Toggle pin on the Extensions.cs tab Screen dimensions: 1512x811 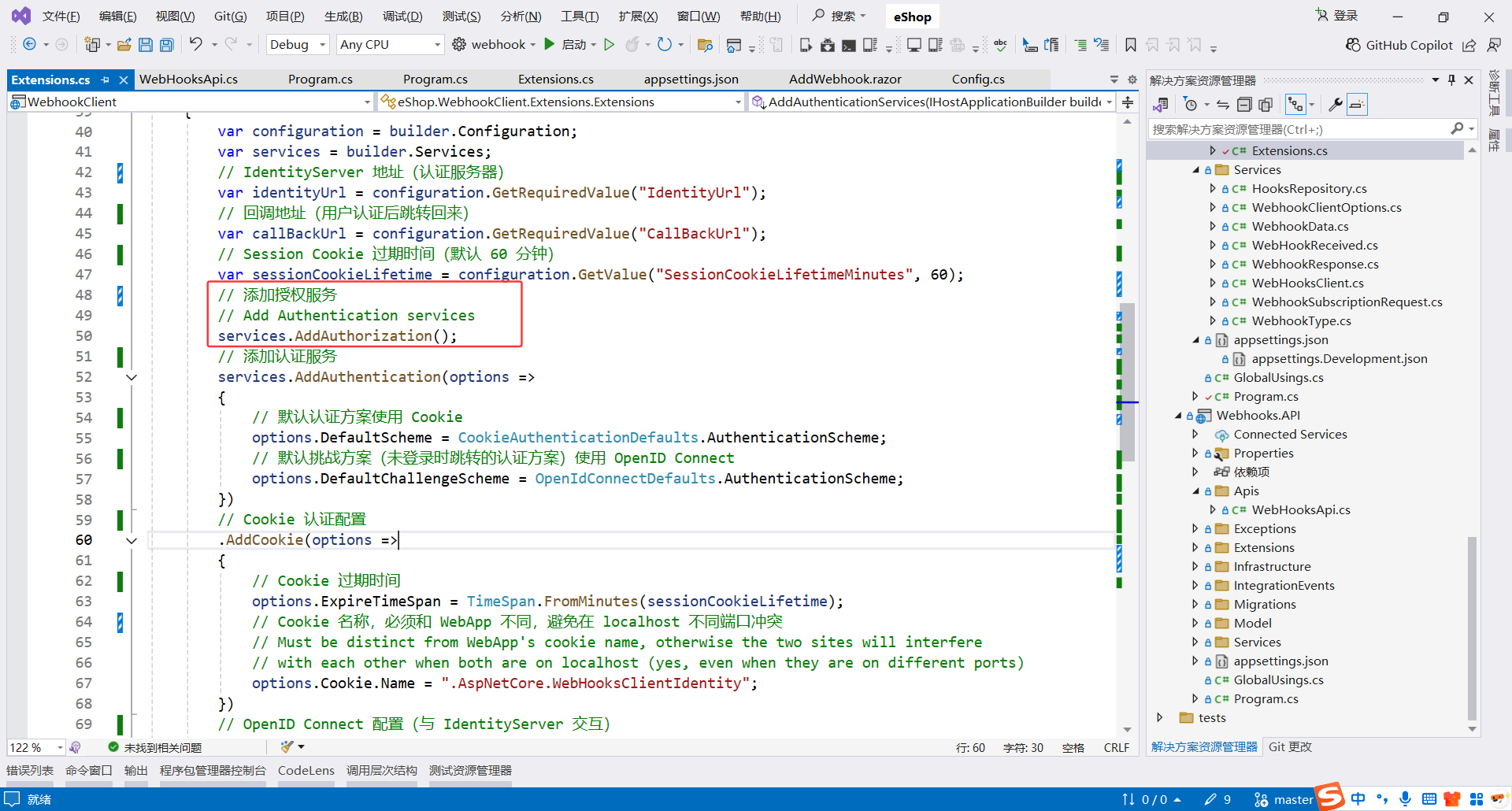[106, 80]
